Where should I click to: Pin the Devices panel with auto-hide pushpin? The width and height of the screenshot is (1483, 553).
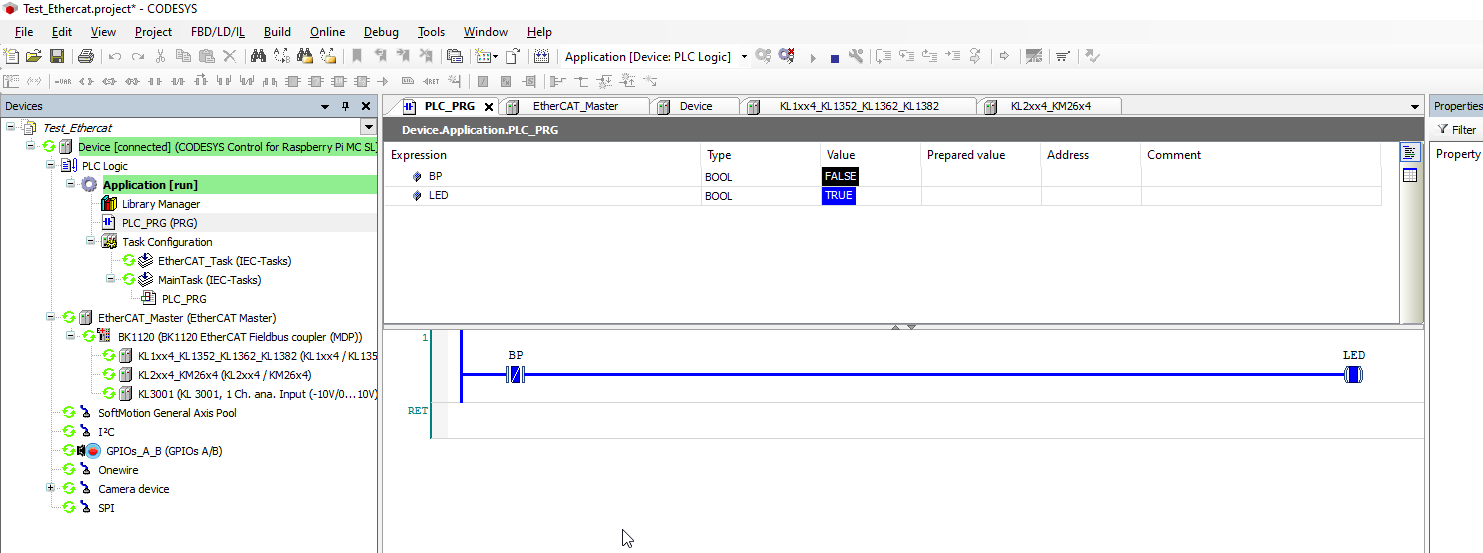click(346, 106)
